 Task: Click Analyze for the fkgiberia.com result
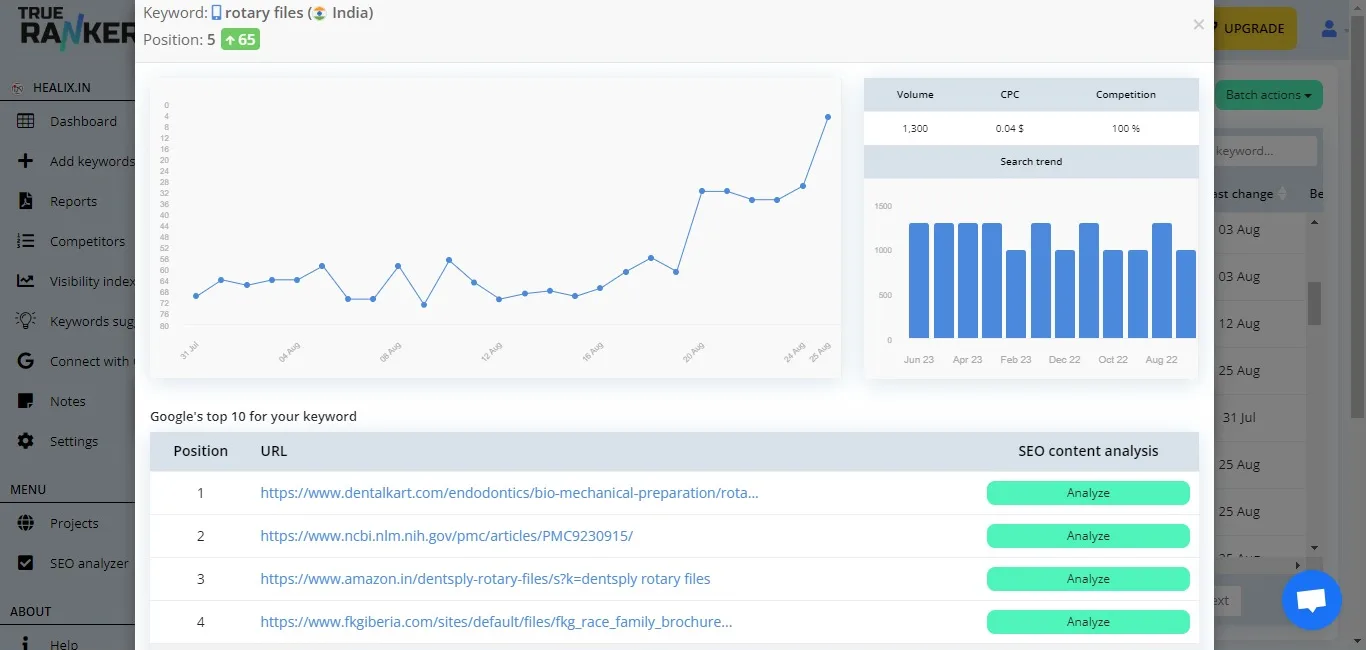(1088, 622)
